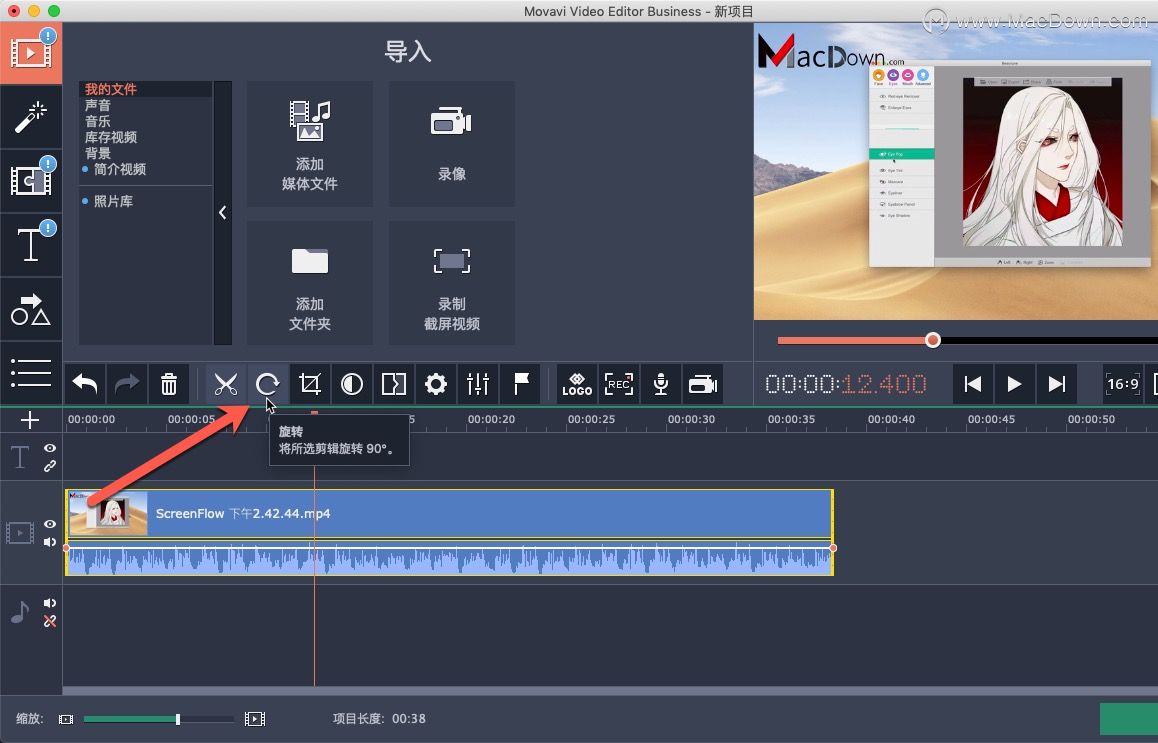Image resolution: width=1158 pixels, height=743 pixels.
Task: Select 简介视频 category
Action: tap(120, 169)
